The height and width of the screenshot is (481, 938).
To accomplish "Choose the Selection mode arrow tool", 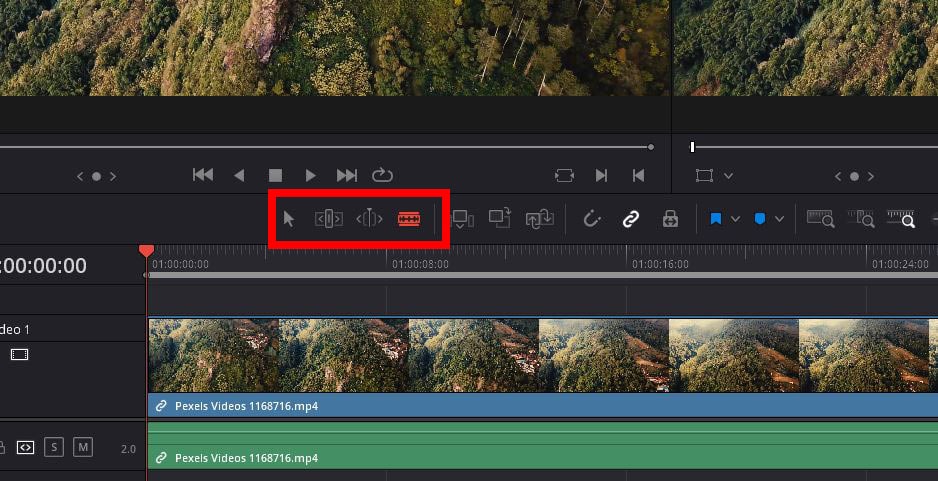I will 288,219.
